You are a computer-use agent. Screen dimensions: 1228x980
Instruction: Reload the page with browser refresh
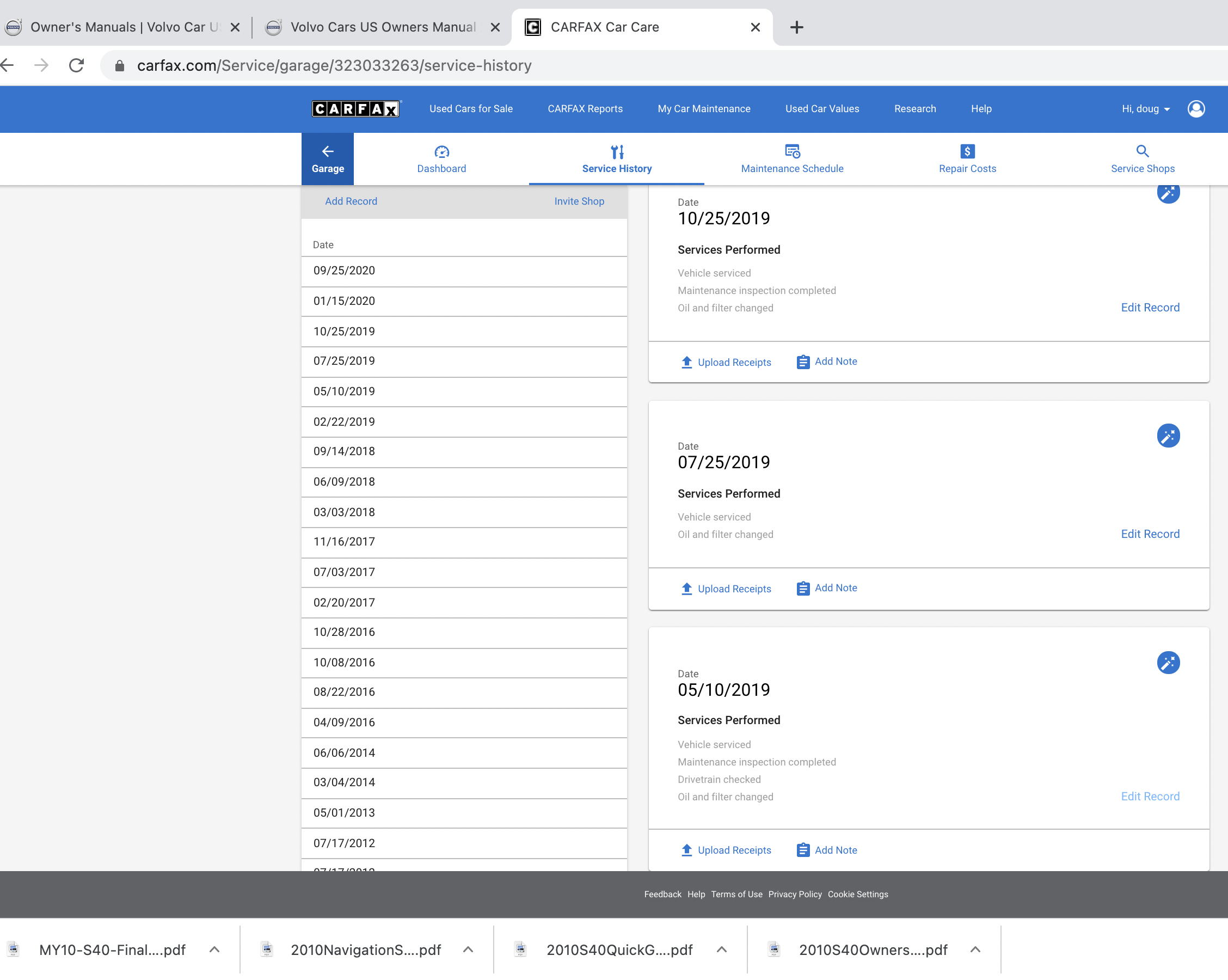(x=76, y=65)
